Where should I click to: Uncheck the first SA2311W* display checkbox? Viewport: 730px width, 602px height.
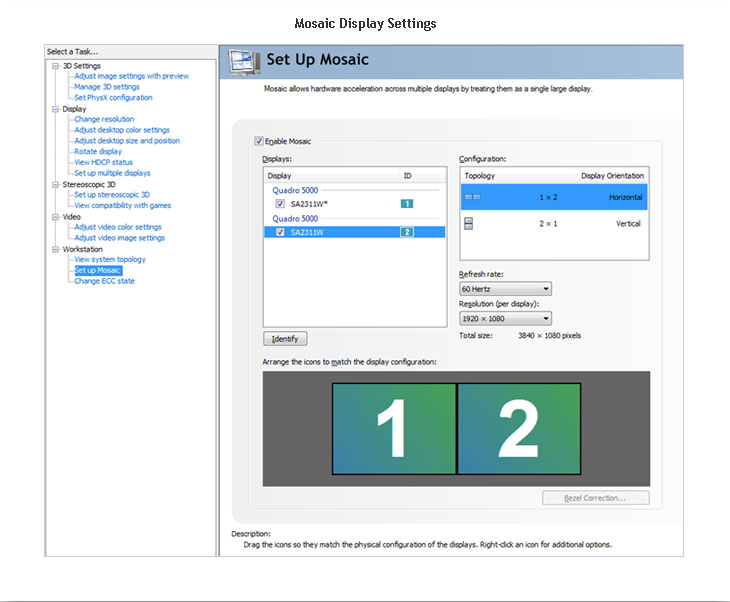click(x=280, y=203)
